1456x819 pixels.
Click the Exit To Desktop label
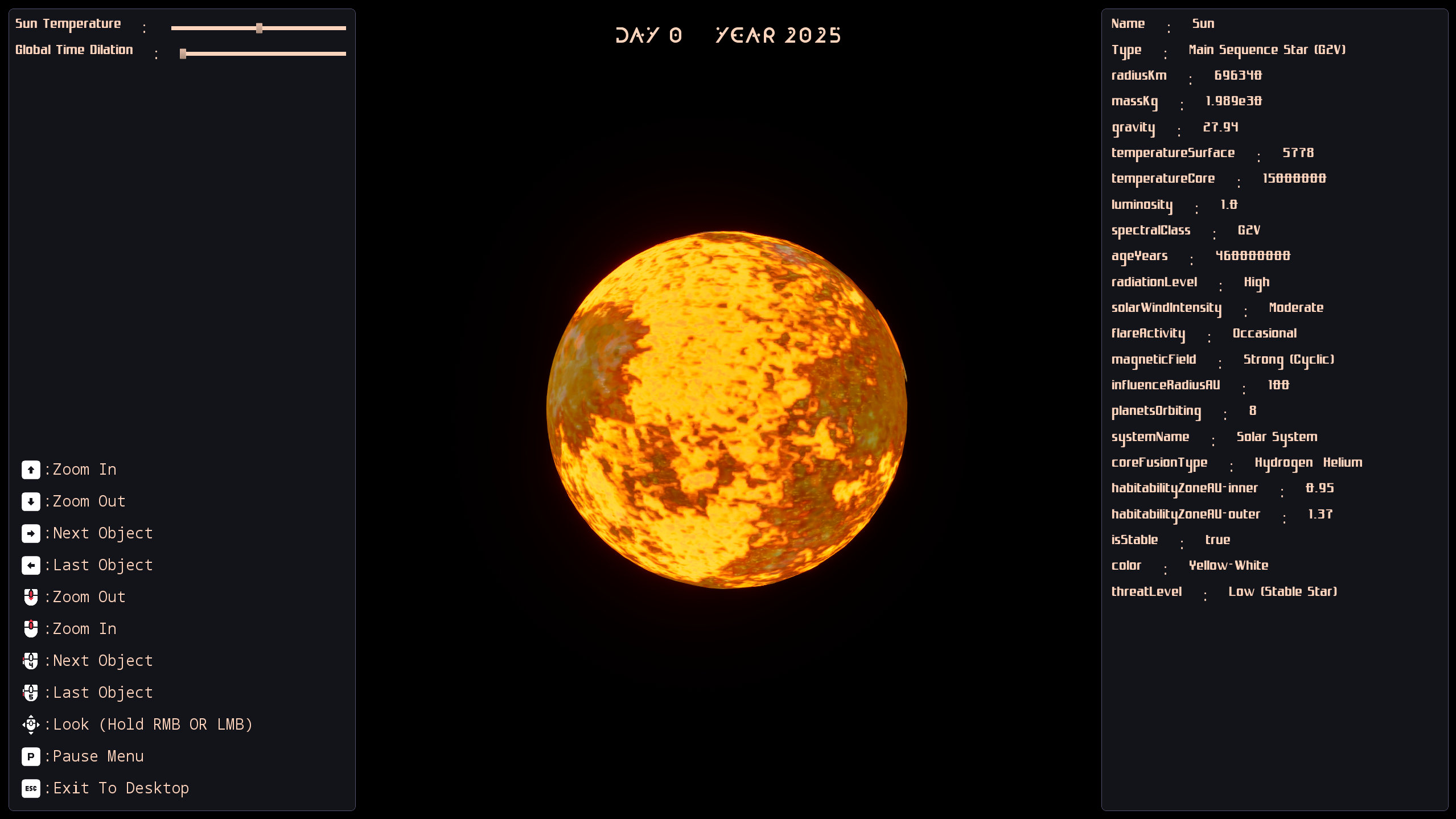point(121,788)
